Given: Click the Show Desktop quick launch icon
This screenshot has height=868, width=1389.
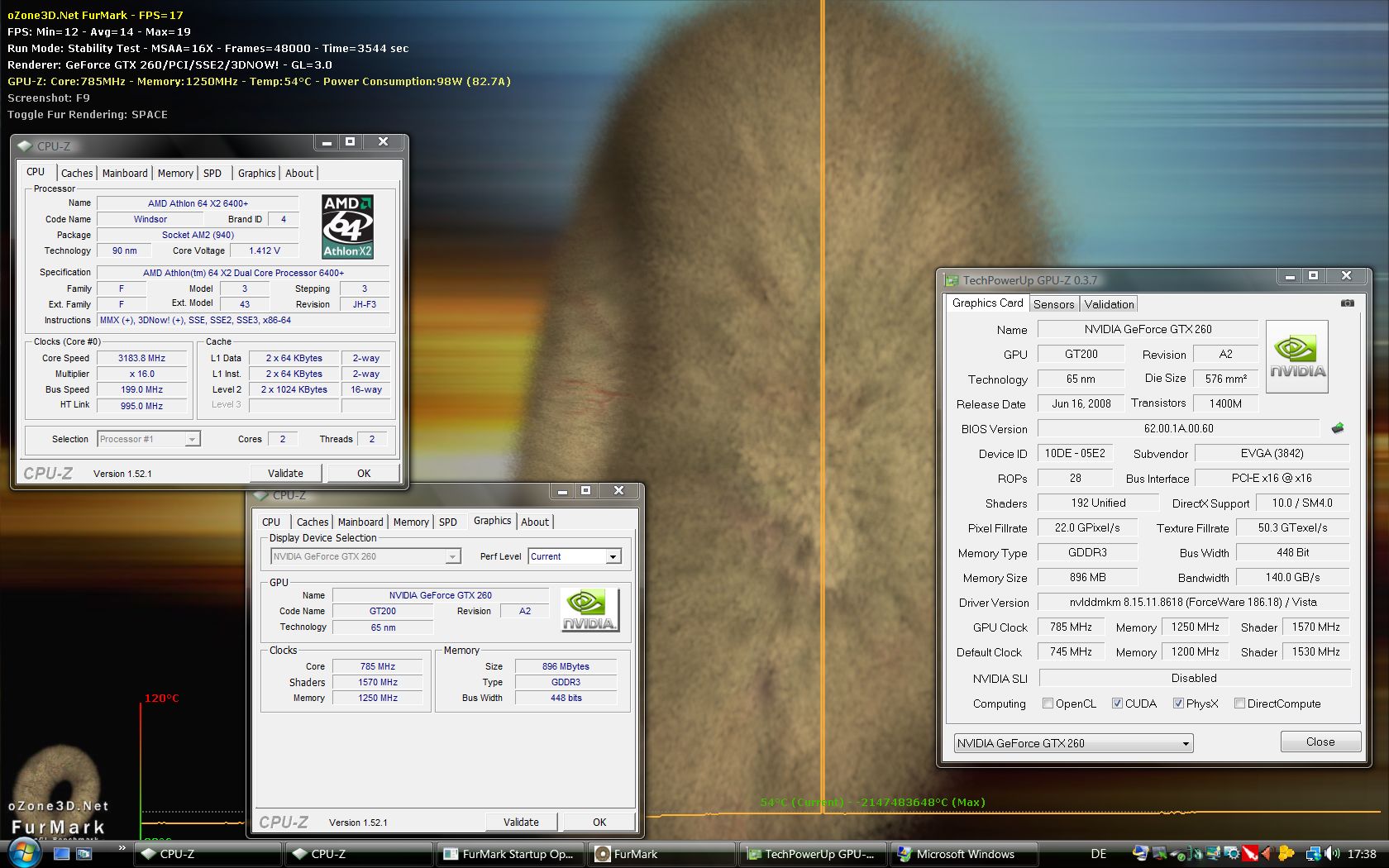Looking at the screenshot, I should click(61, 854).
